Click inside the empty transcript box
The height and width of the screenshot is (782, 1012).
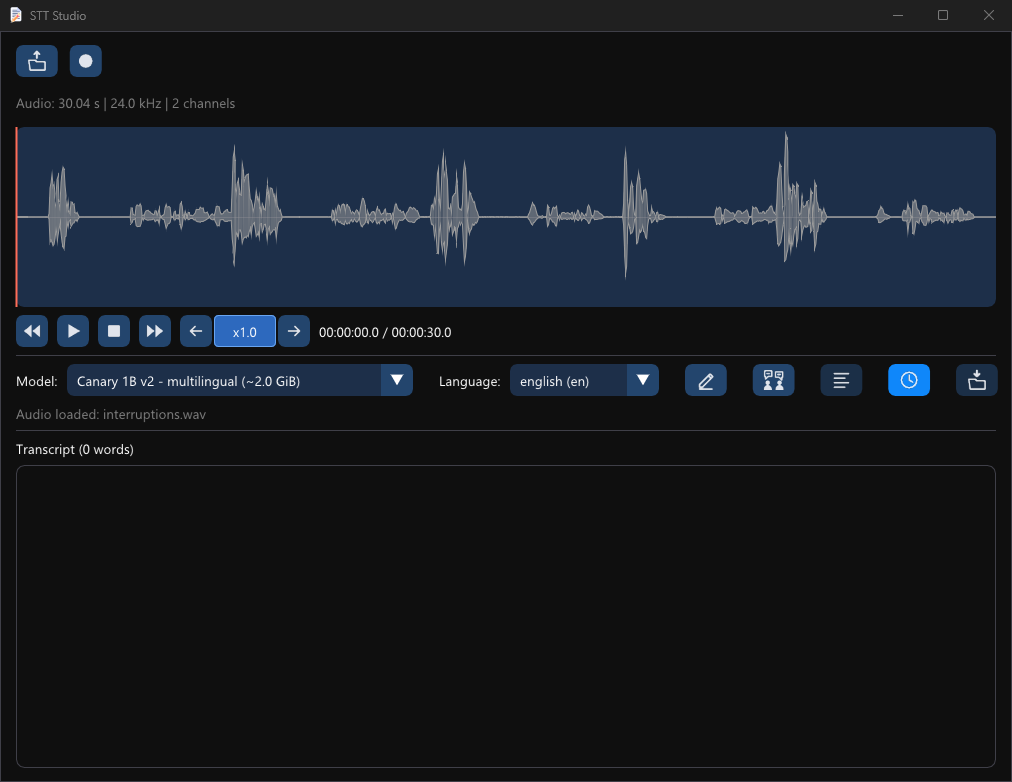click(506, 616)
